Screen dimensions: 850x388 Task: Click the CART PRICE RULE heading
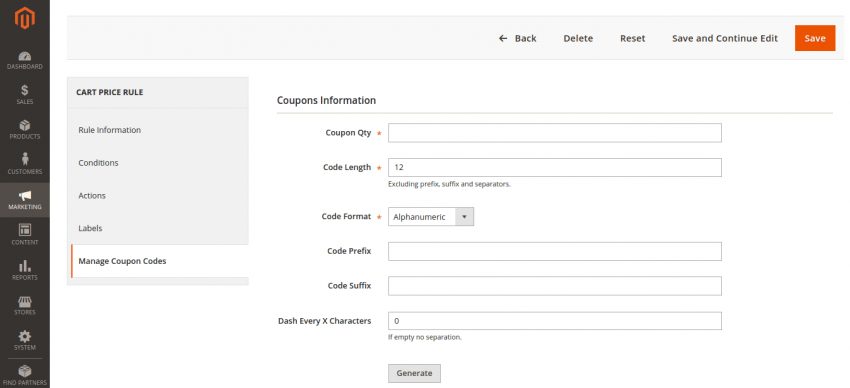110,92
